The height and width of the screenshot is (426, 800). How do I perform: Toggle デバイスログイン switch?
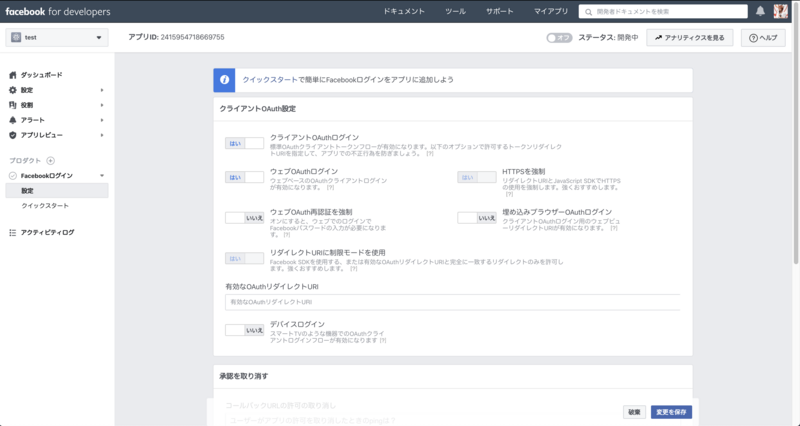(244, 330)
